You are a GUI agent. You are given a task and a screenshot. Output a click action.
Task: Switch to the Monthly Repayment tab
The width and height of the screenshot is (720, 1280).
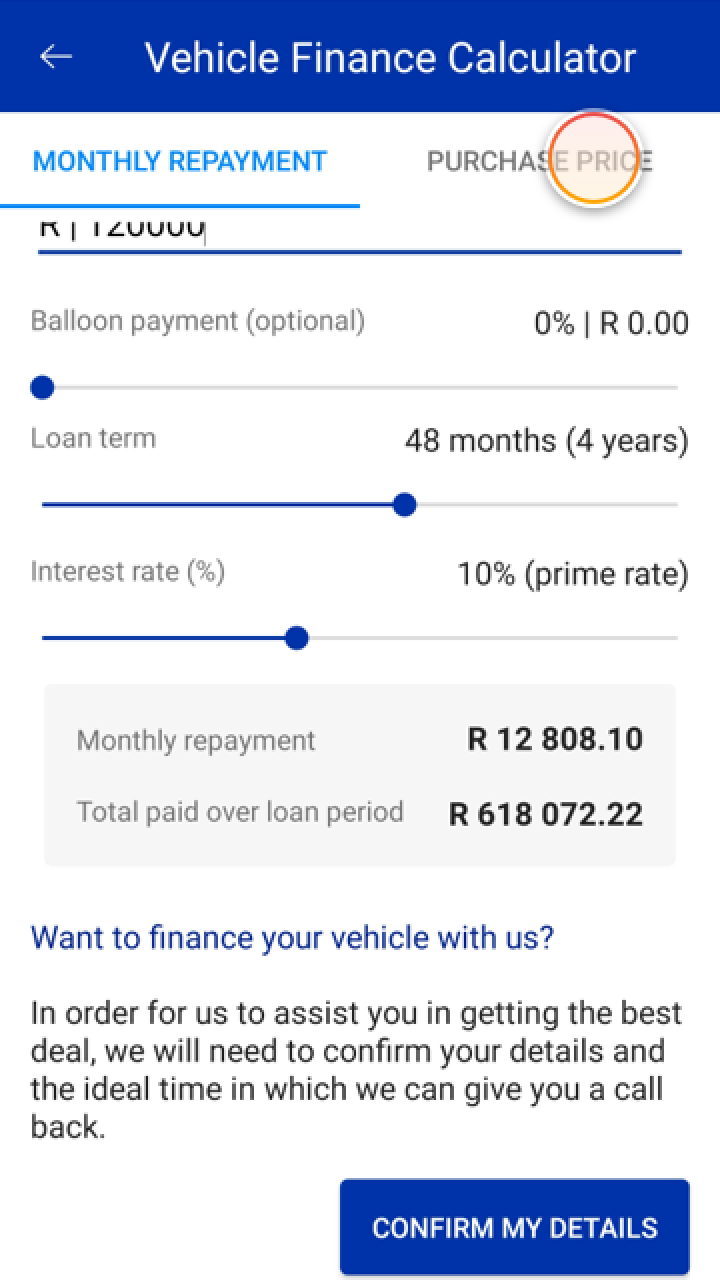(180, 161)
